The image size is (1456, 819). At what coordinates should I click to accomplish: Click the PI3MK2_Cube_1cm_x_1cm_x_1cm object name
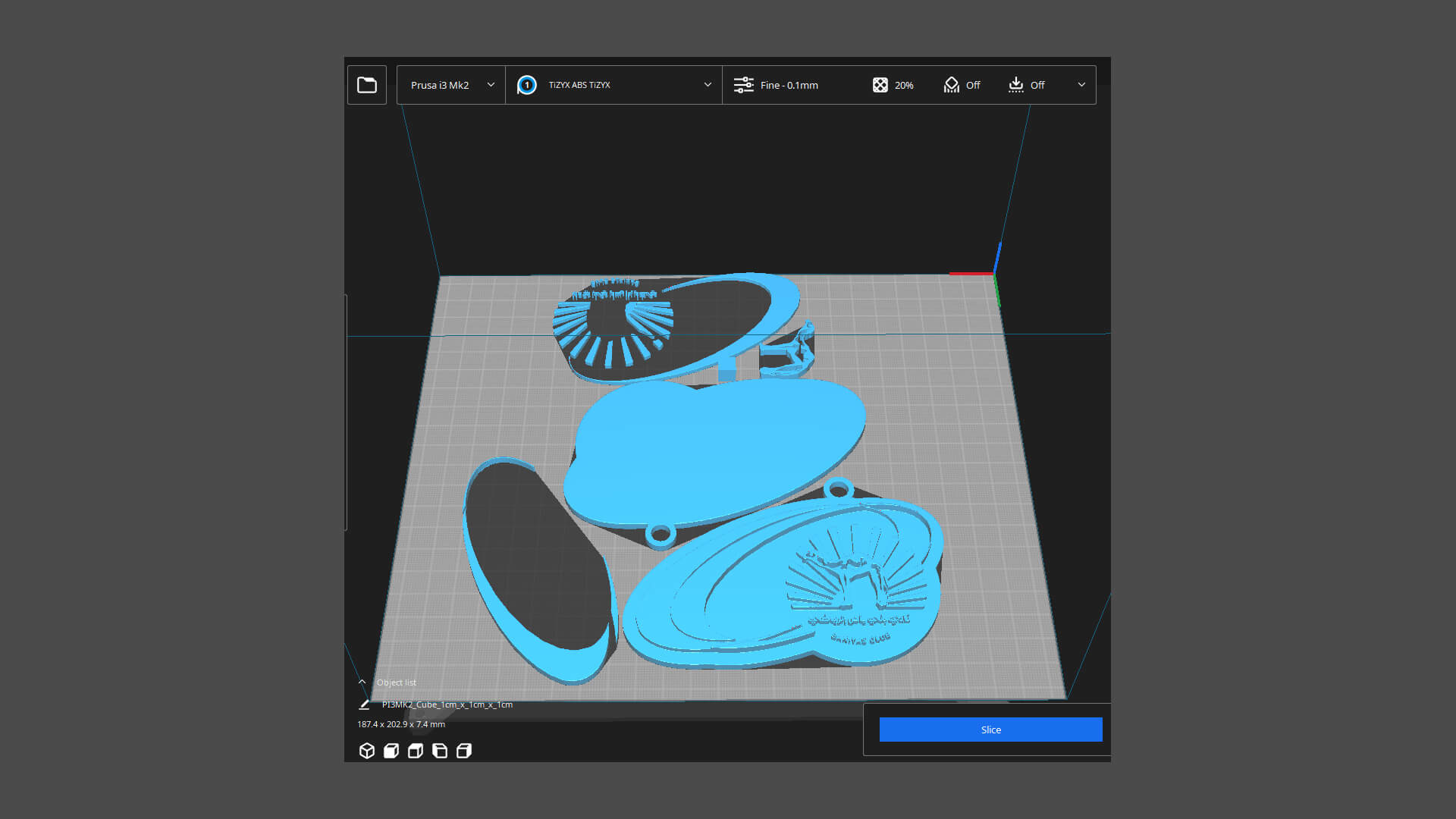coord(447,704)
